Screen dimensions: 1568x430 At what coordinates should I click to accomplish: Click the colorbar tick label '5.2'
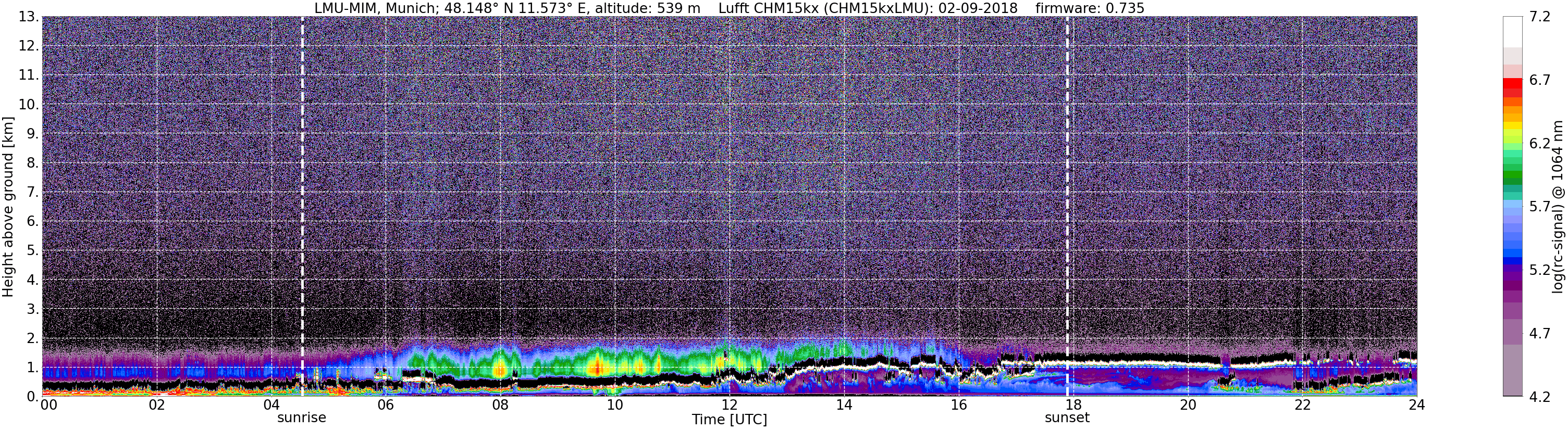[1539, 270]
